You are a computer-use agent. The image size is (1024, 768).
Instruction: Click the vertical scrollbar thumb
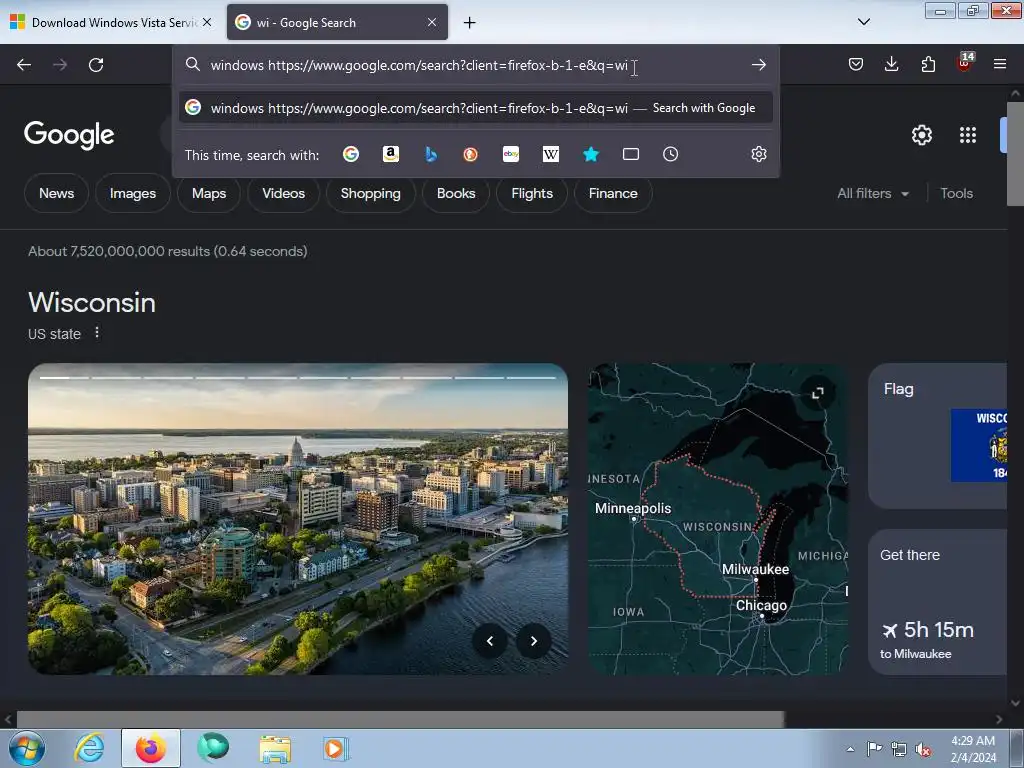[1015, 153]
